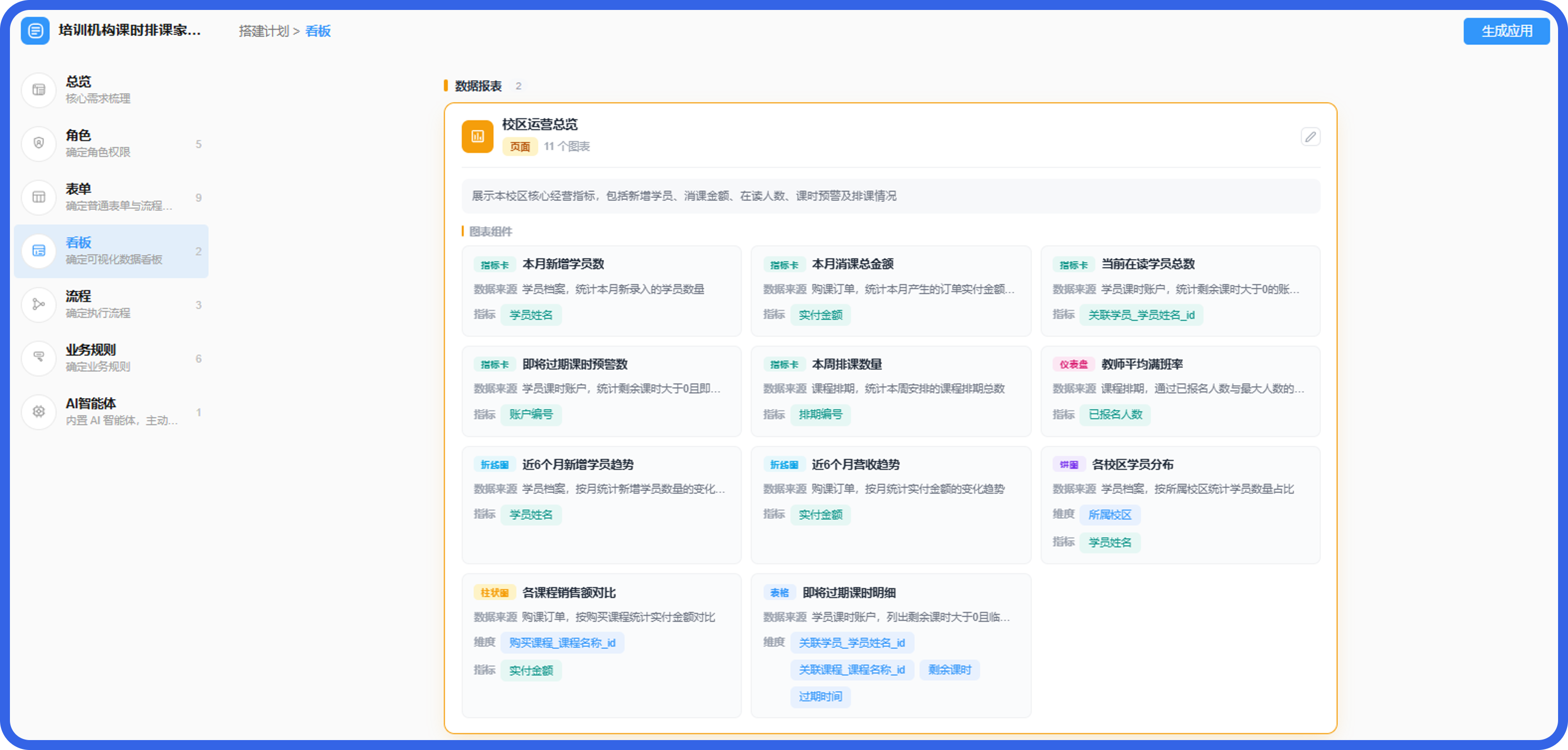The width and height of the screenshot is (1568, 750).
Task: Open the 总览 menu item
Action: [111, 90]
